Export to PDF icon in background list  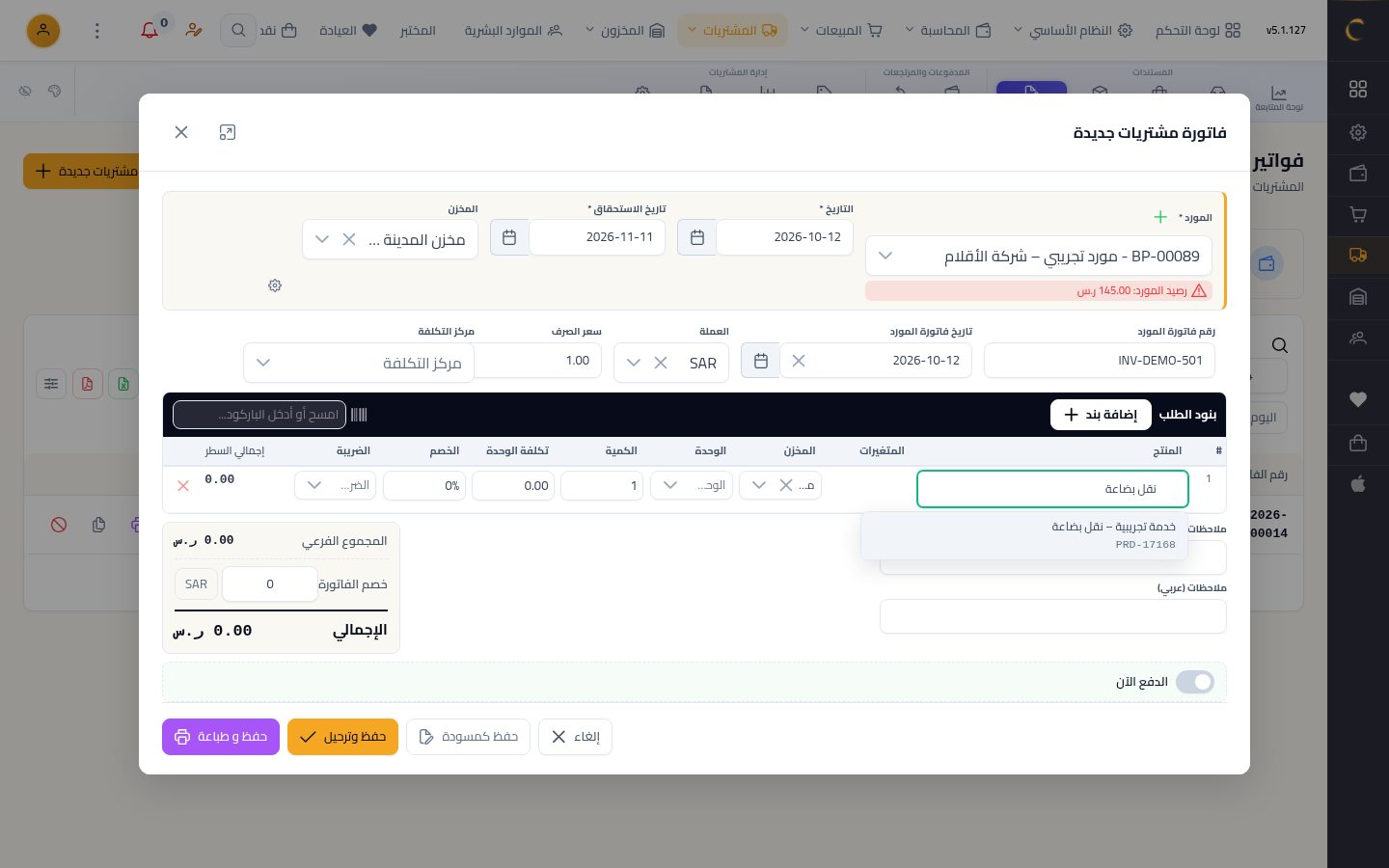click(x=87, y=384)
